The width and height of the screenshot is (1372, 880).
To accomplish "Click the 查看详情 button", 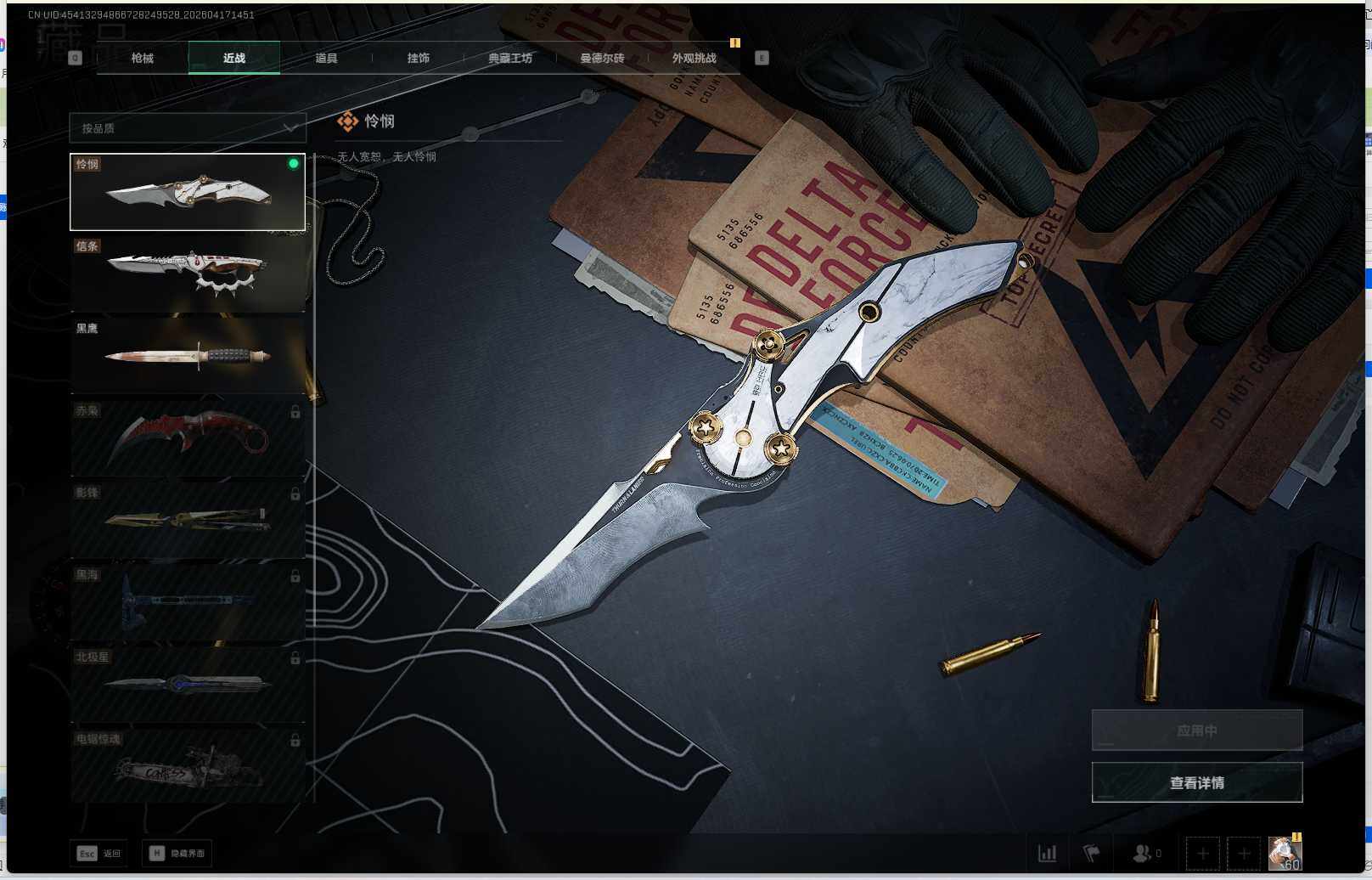I will click(1196, 782).
